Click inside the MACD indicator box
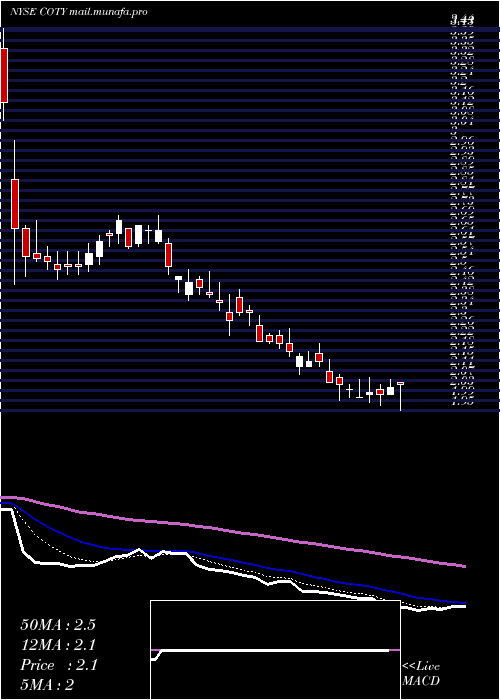 pyautogui.click(x=275, y=650)
